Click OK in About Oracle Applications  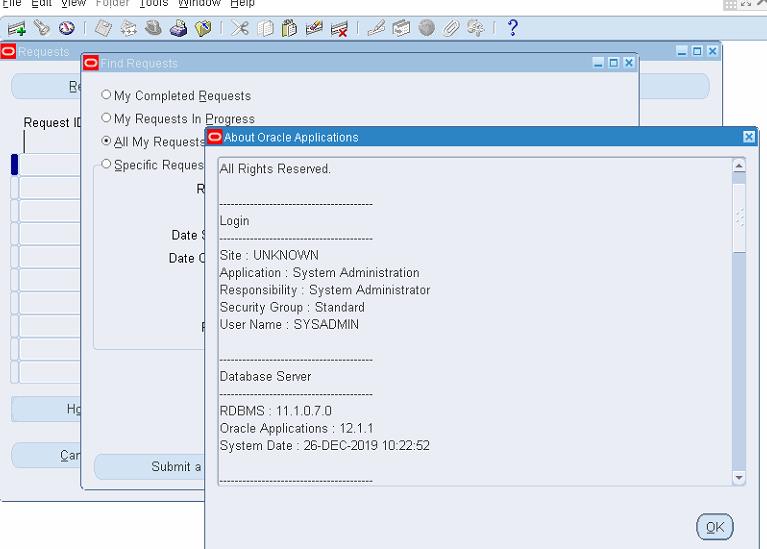tap(715, 527)
